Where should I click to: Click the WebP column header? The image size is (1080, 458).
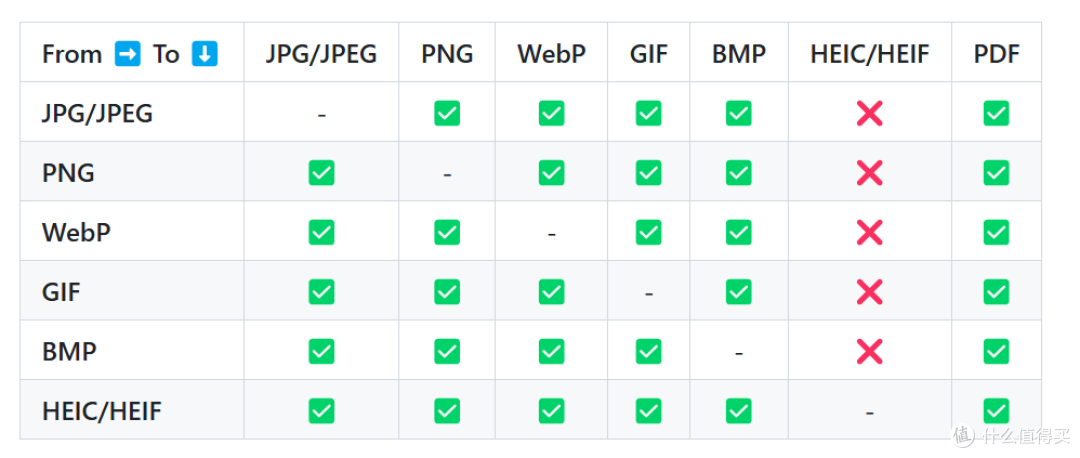coord(552,54)
